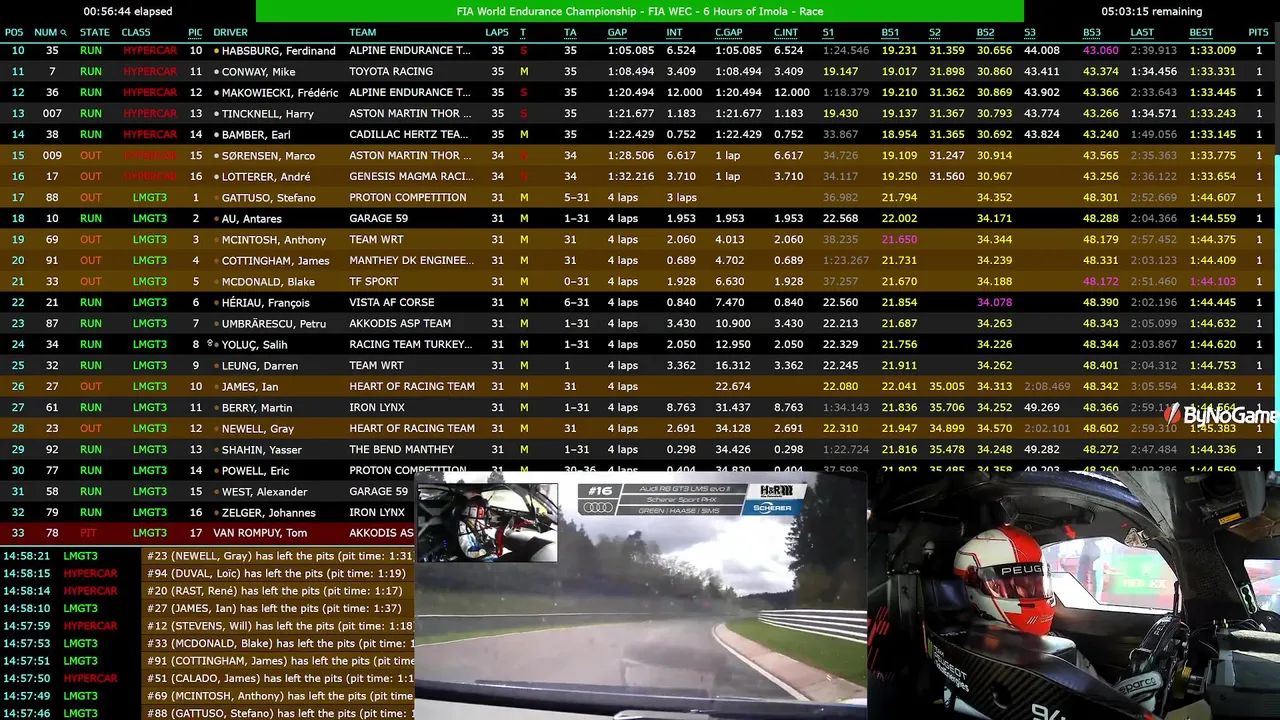Click team THE BEND MANTHEY
The image size is (1280, 720).
[x=401, y=450]
